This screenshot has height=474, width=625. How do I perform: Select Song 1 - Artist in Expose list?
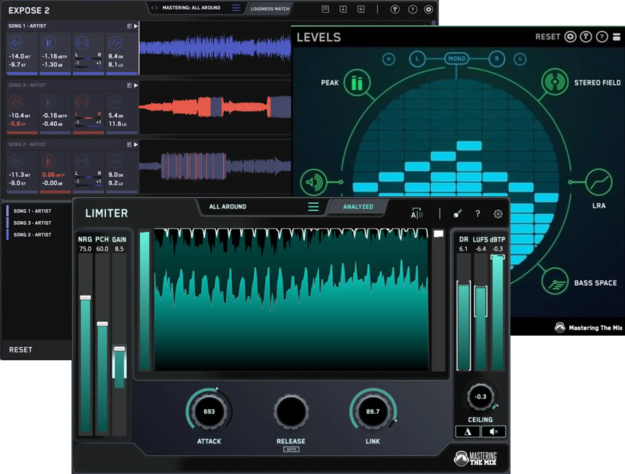(32, 211)
